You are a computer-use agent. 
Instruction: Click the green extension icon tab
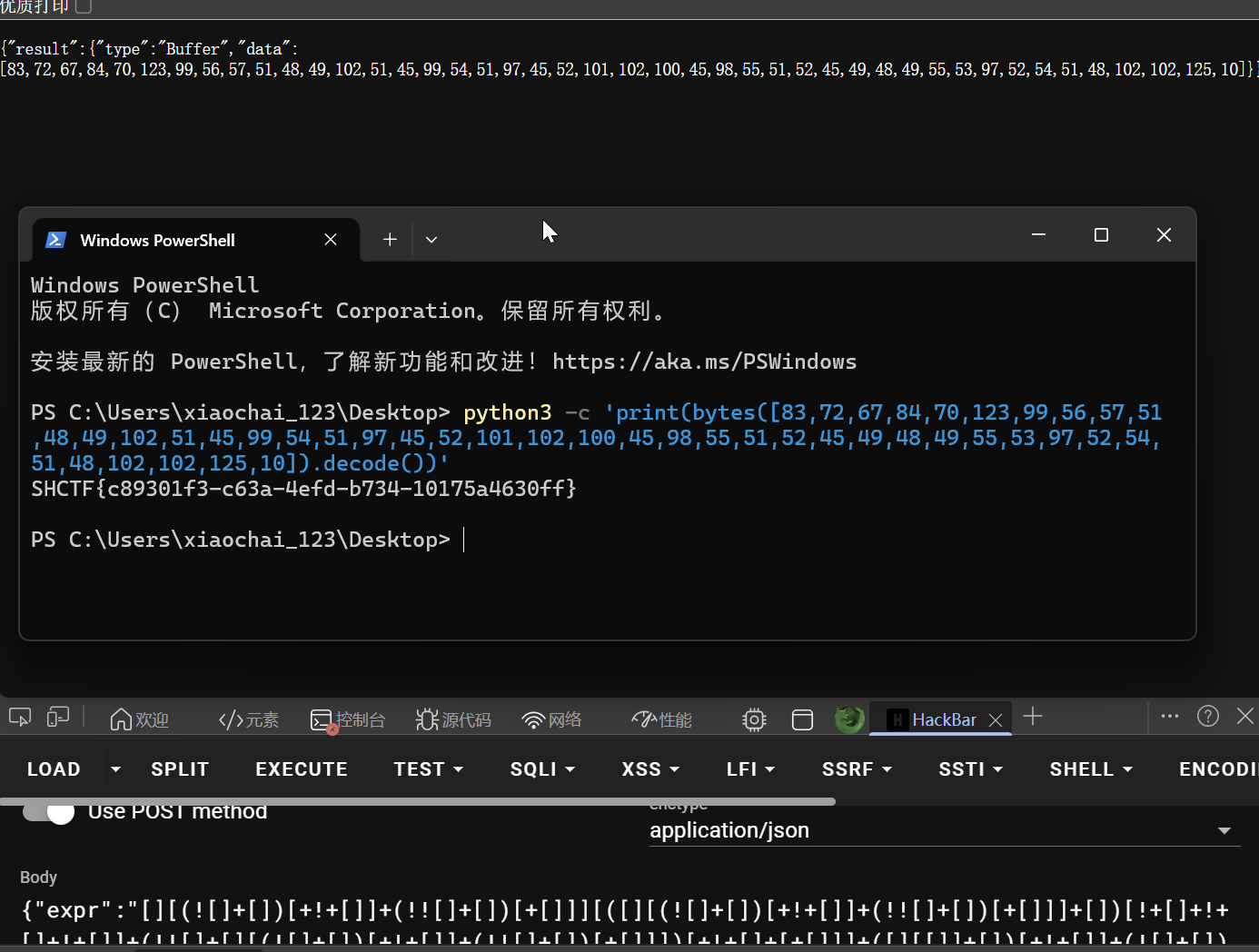[x=849, y=719]
